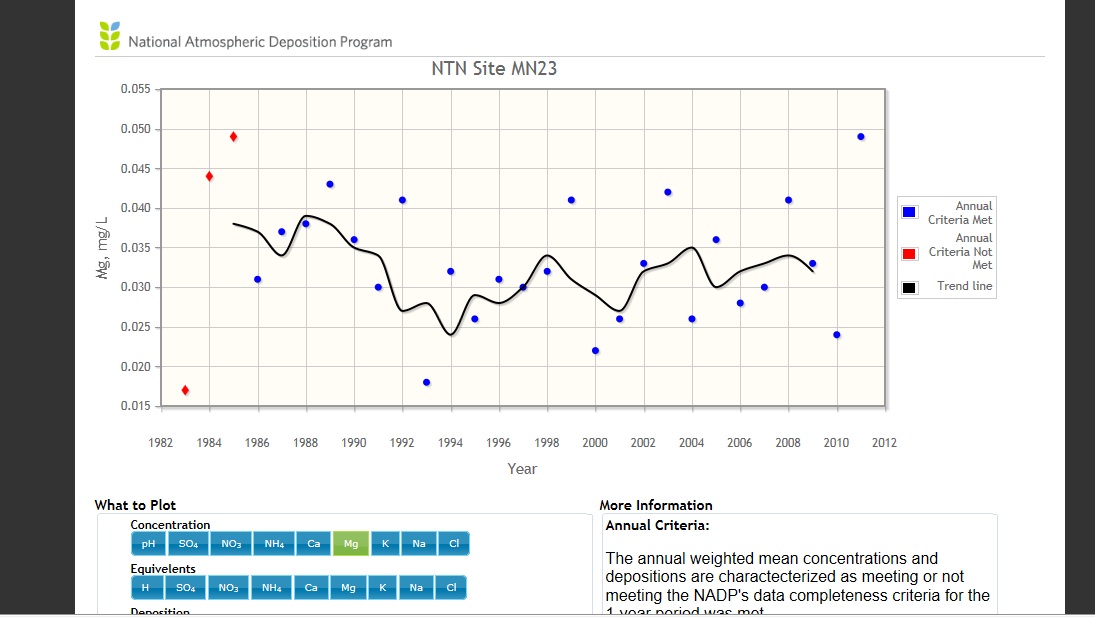The width and height of the screenshot is (1095, 617).
Task: Plot SO4 equivalents
Action: tap(186, 588)
